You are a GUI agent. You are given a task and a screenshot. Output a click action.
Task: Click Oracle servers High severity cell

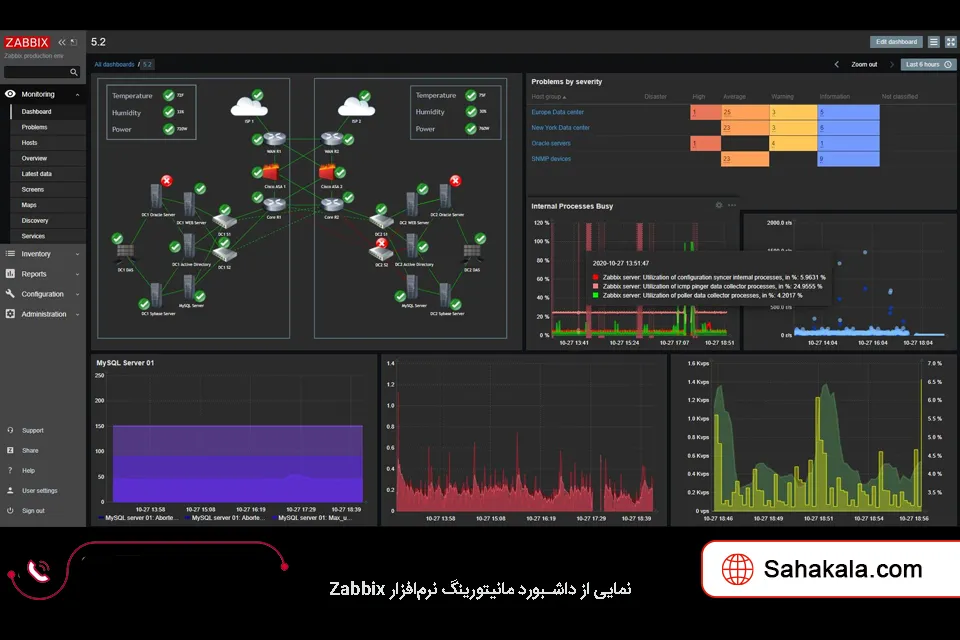[x=705, y=143]
